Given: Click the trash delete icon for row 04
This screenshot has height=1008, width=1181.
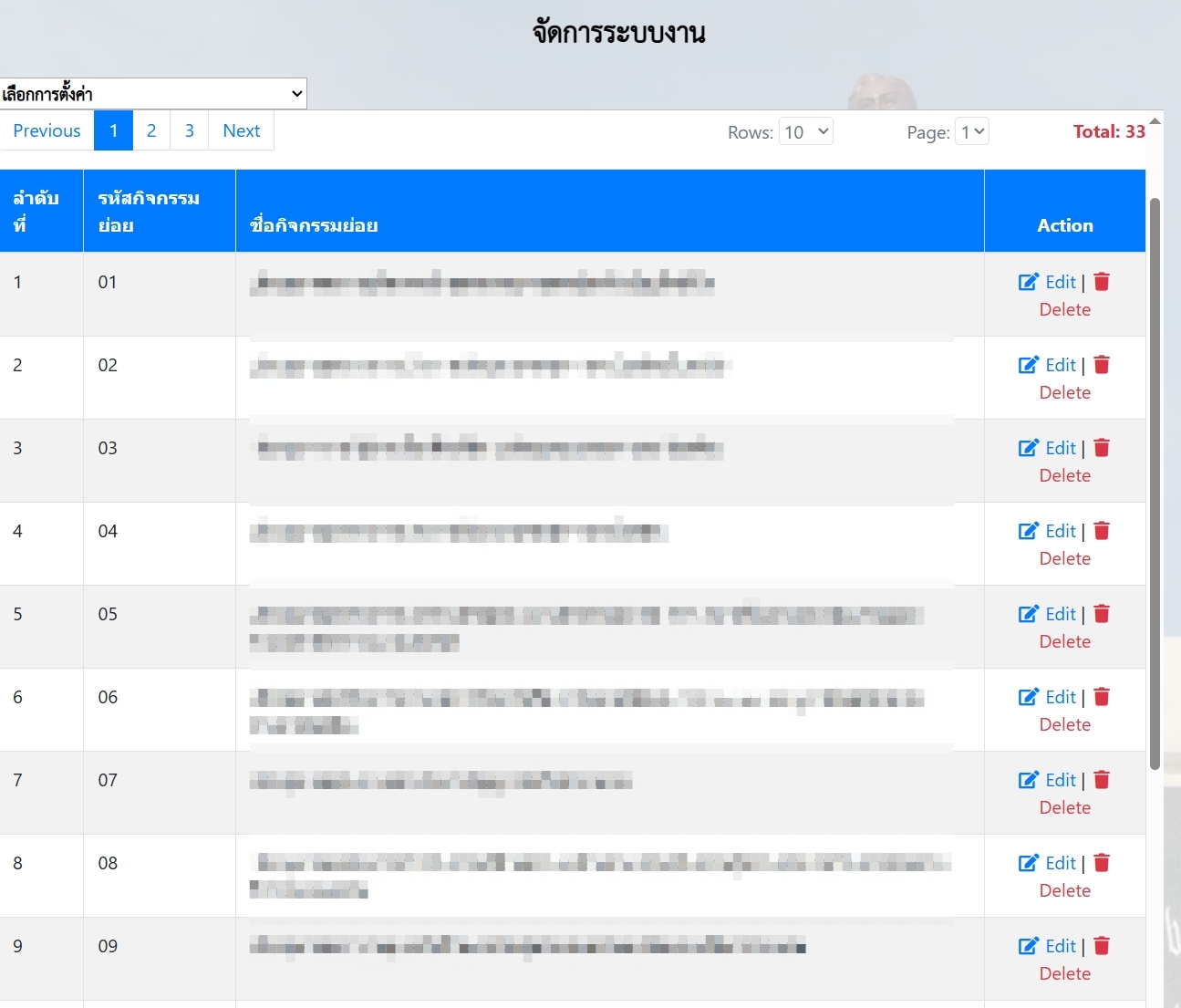Looking at the screenshot, I should click(x=1102, y=531).
